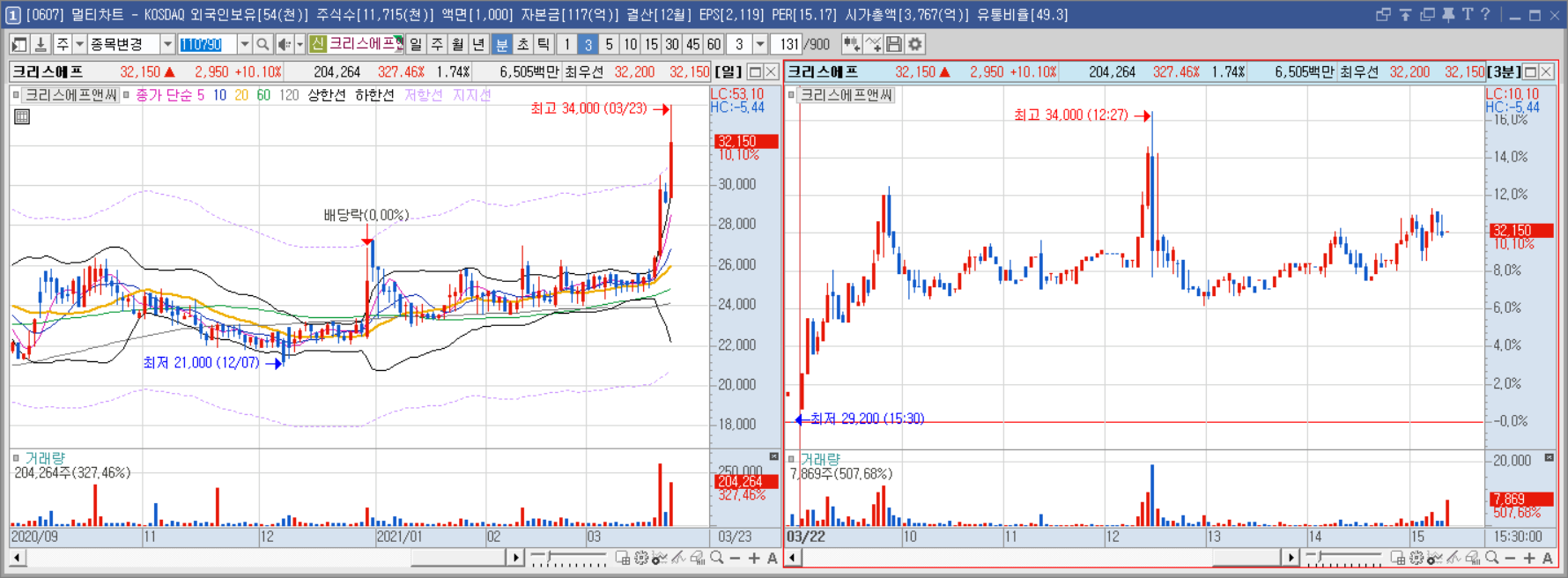This screenshot has height=578, width=1568.
Task: Toggle the 크리스에프앤씨 series on left chart
Action: point(16,95)
